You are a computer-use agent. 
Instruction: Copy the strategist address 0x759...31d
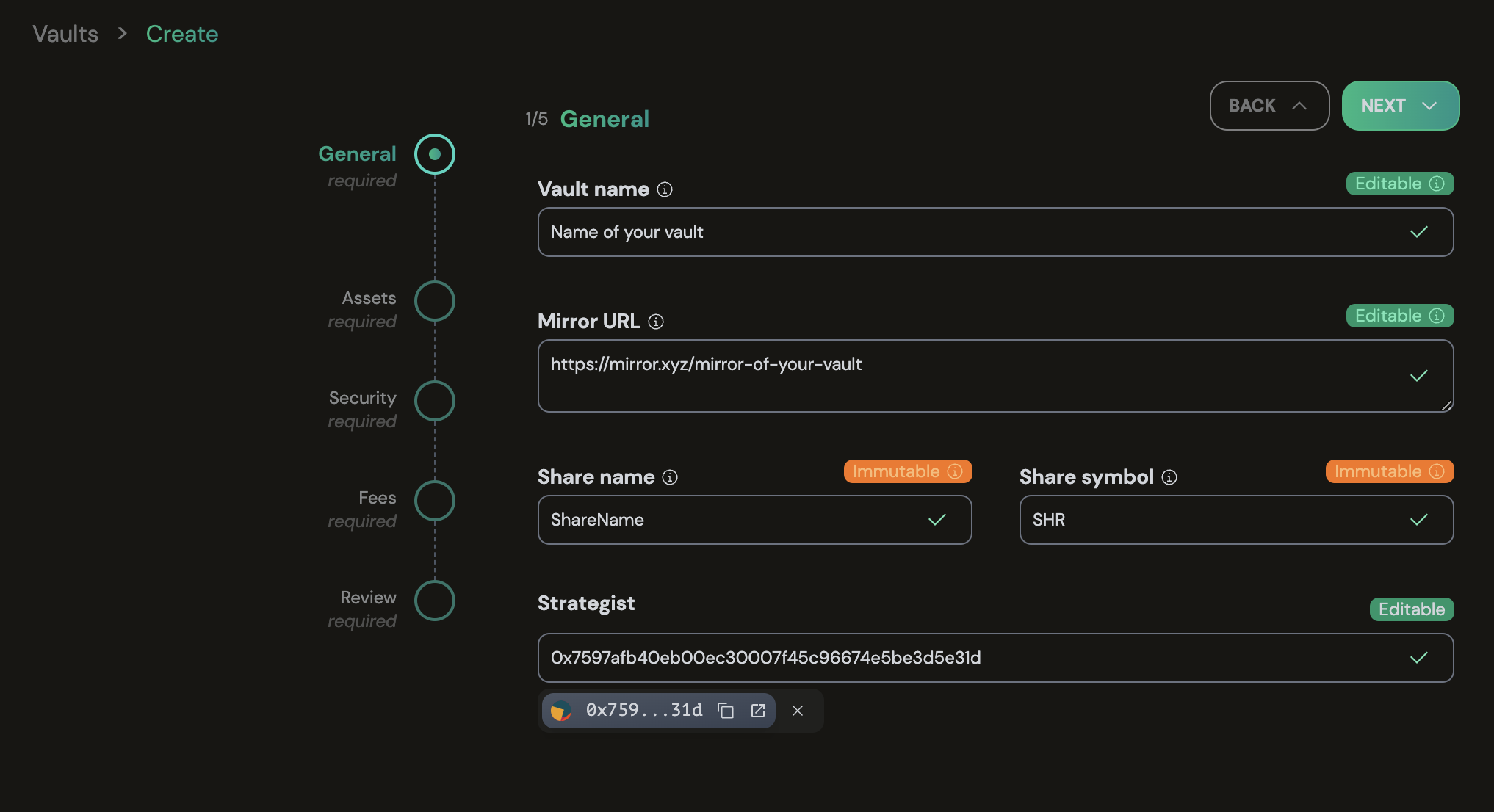[726, 711]
